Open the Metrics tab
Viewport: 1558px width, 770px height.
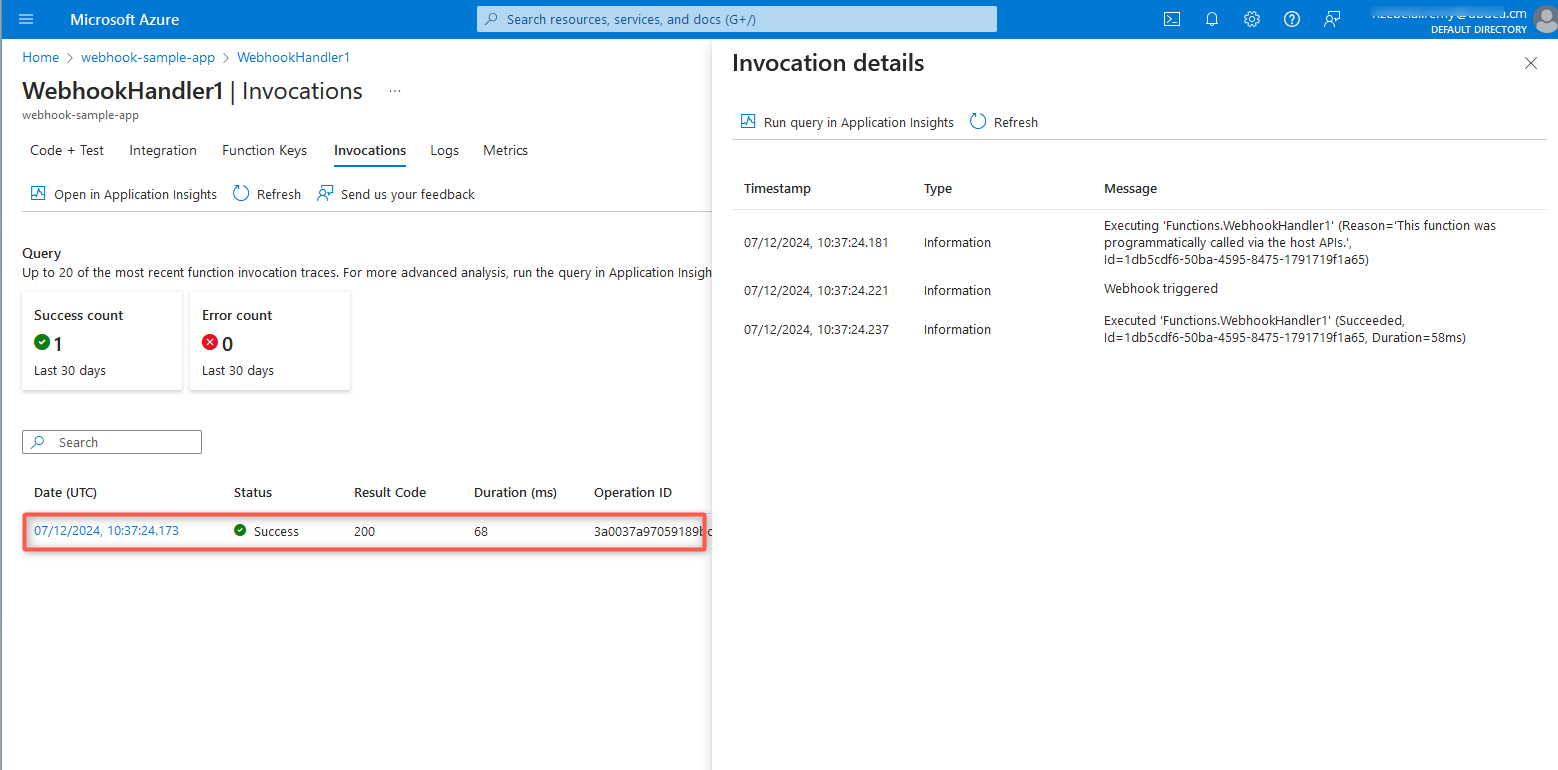[x=505, y=150]
